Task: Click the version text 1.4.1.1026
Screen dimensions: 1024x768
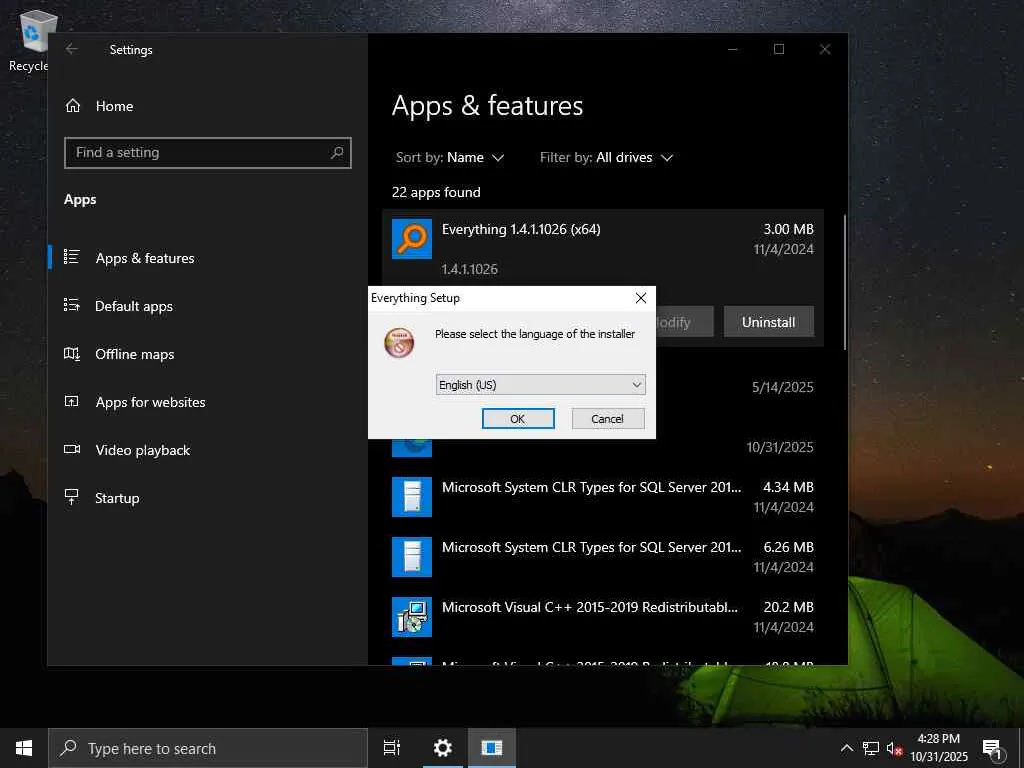Action: (x=470, y=269)
